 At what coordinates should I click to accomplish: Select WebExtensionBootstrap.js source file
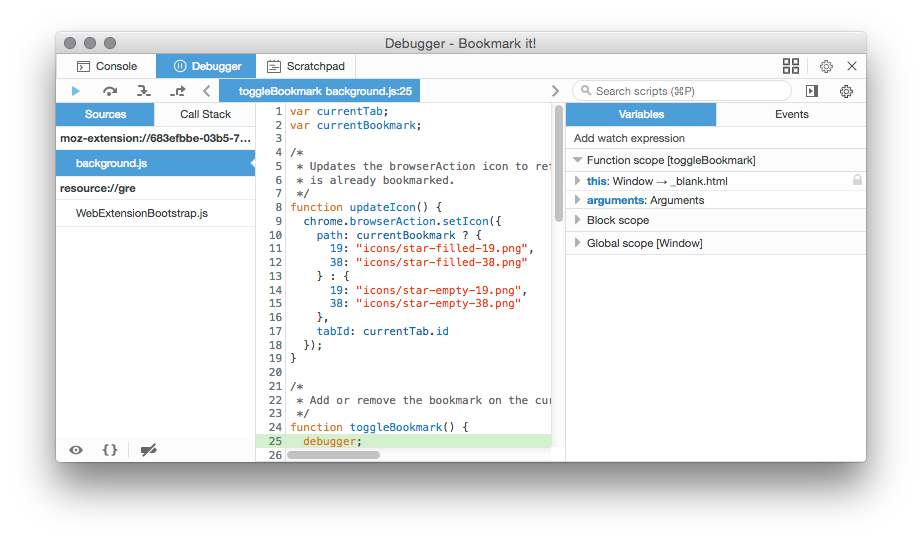click(141, 213)
